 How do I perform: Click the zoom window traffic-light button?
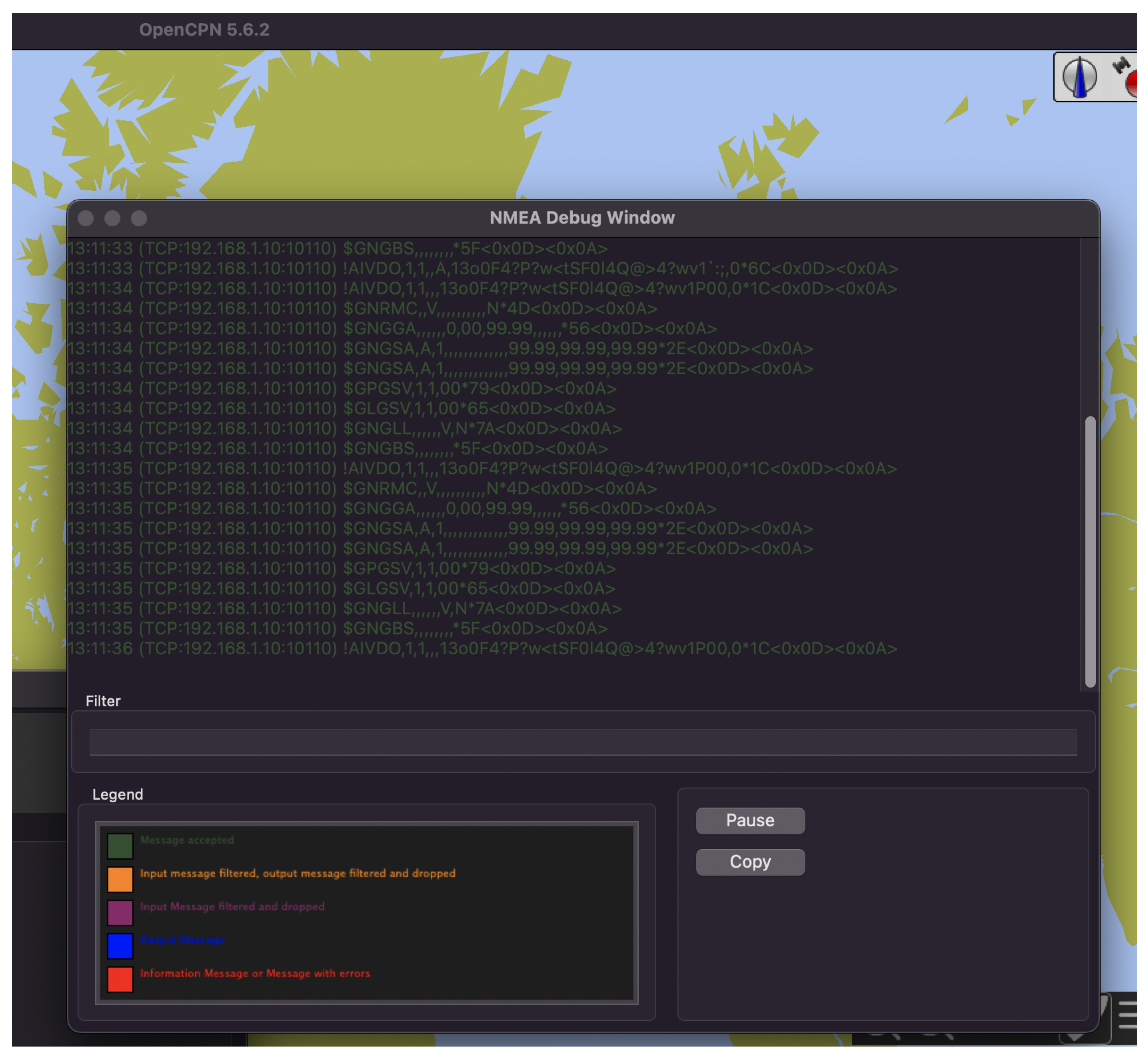coord(139,218)
